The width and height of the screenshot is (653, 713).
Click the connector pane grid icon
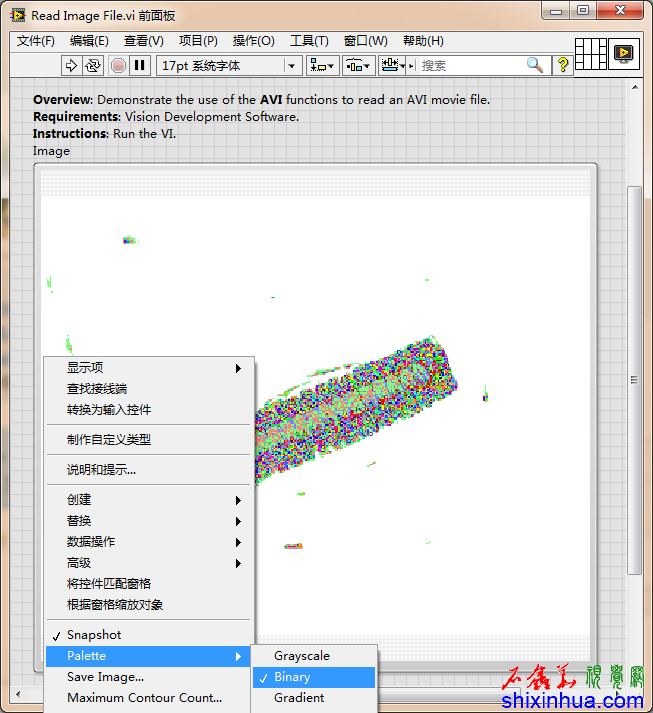tap(591, 52)
